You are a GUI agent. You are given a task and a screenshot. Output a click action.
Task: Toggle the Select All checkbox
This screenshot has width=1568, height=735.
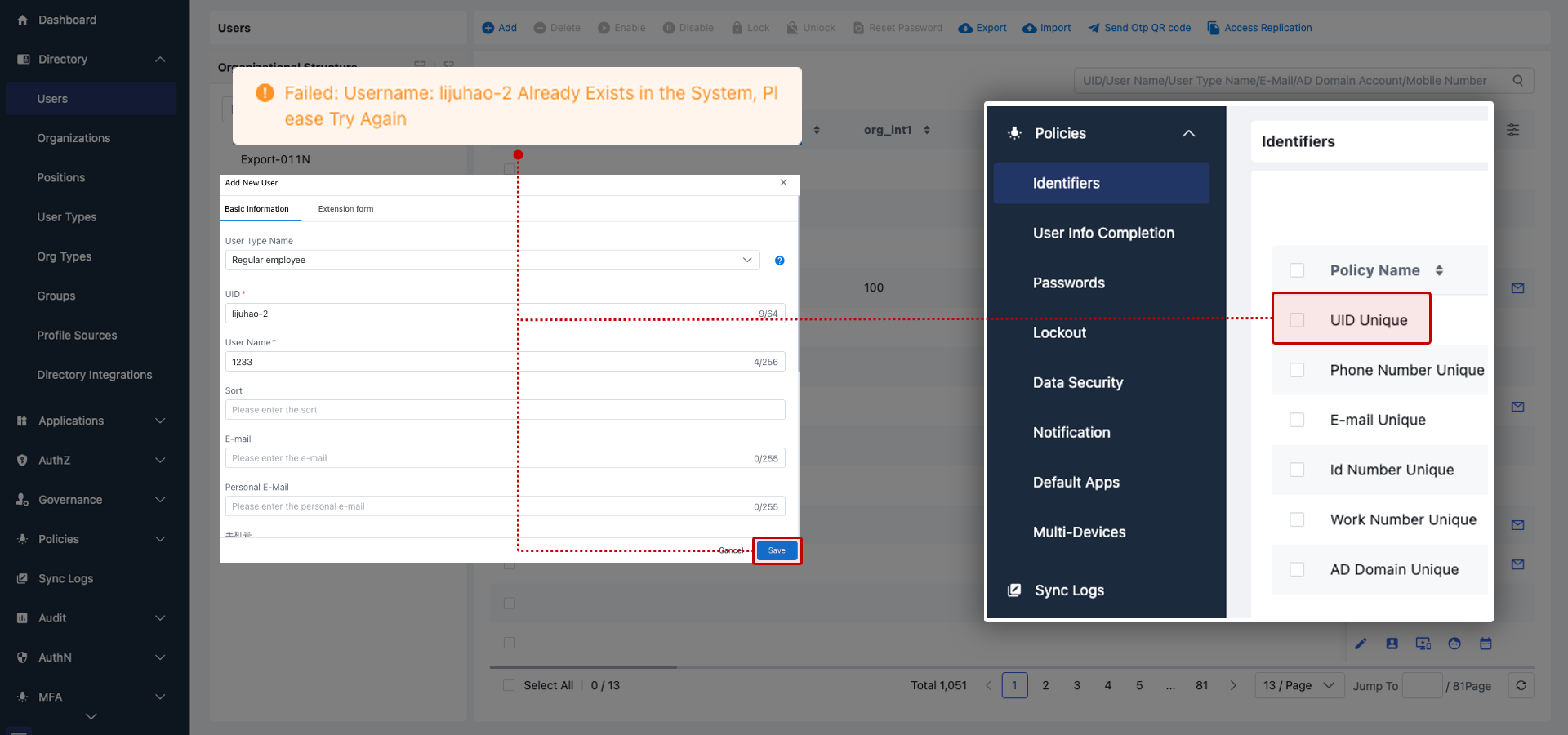click(x=510, y=685)
